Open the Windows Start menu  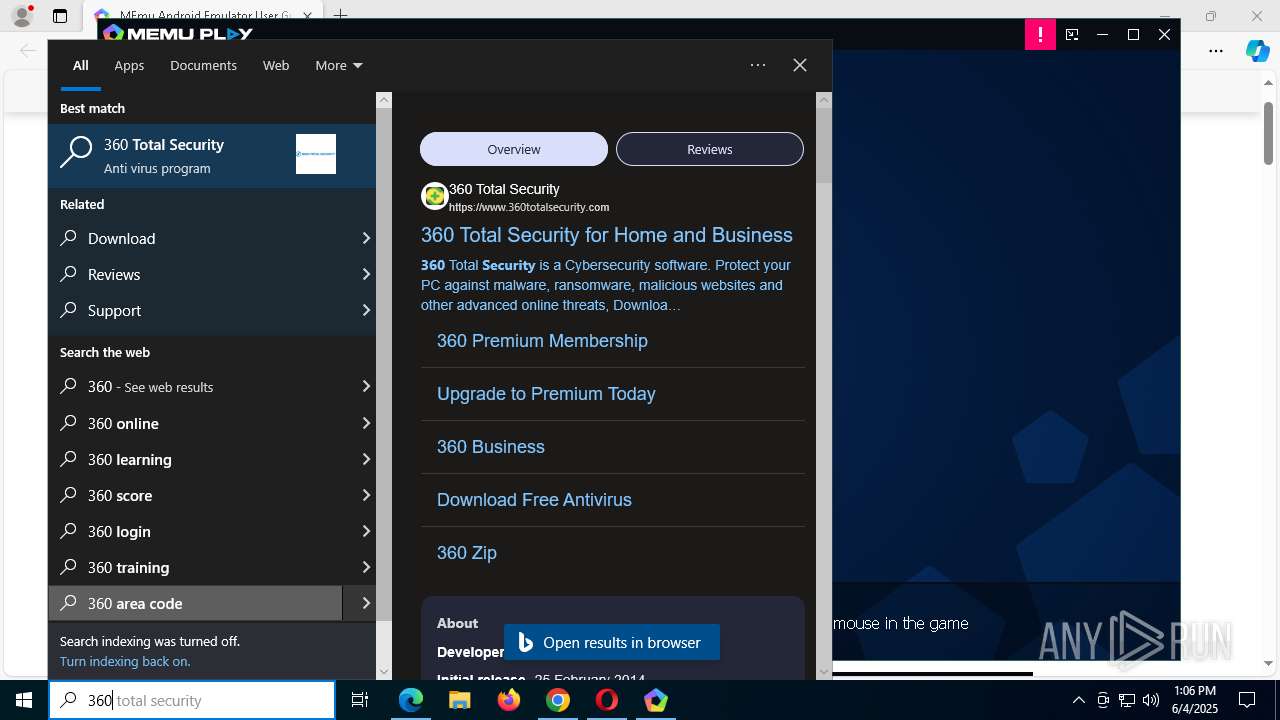tap(24, 700)
